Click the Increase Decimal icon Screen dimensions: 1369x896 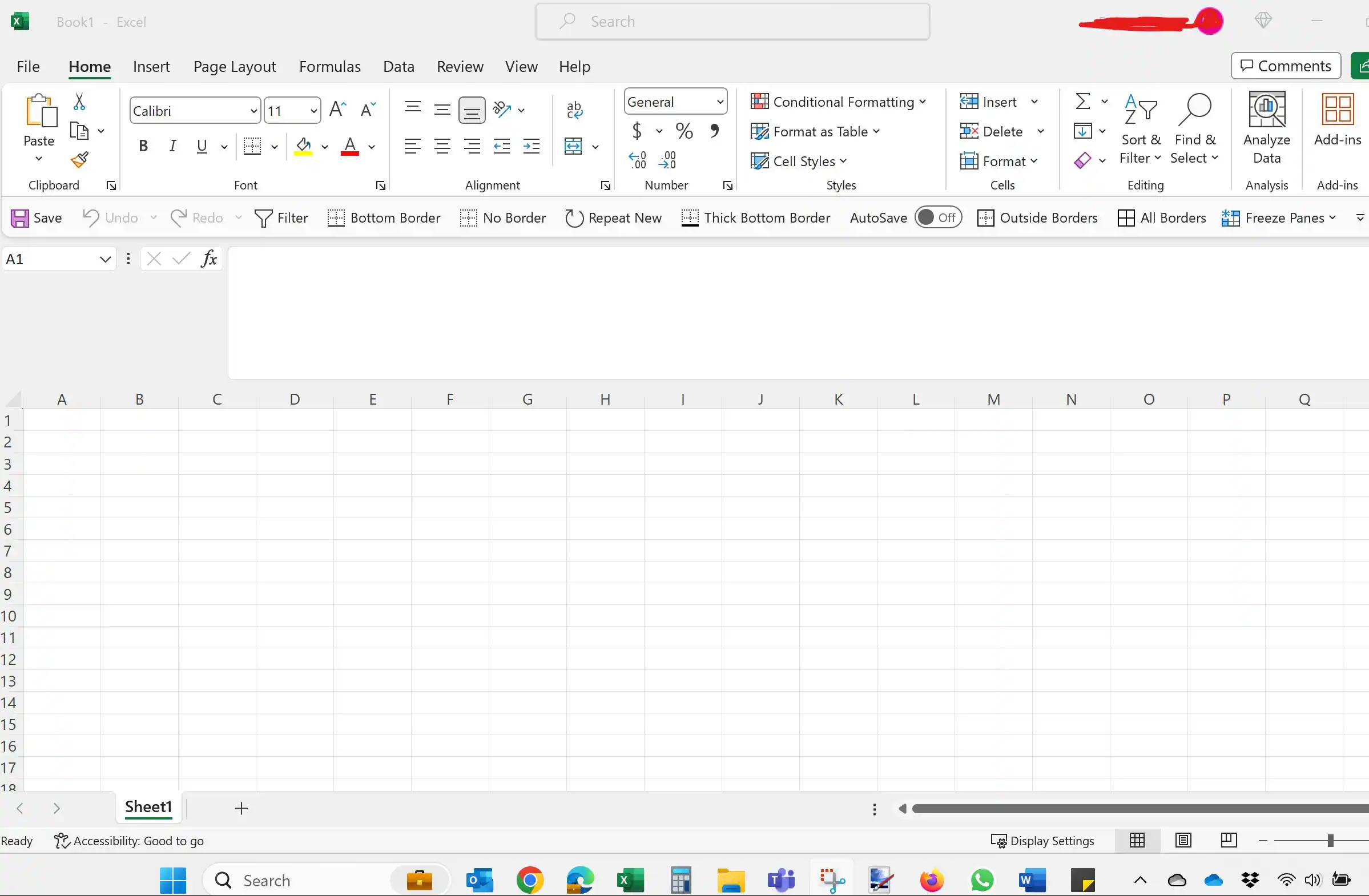[x=637, y=160]
